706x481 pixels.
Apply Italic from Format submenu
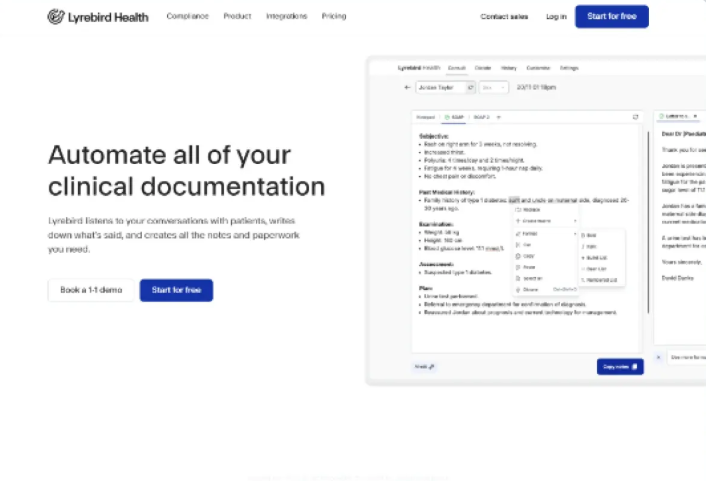click(x=601, y=247)
